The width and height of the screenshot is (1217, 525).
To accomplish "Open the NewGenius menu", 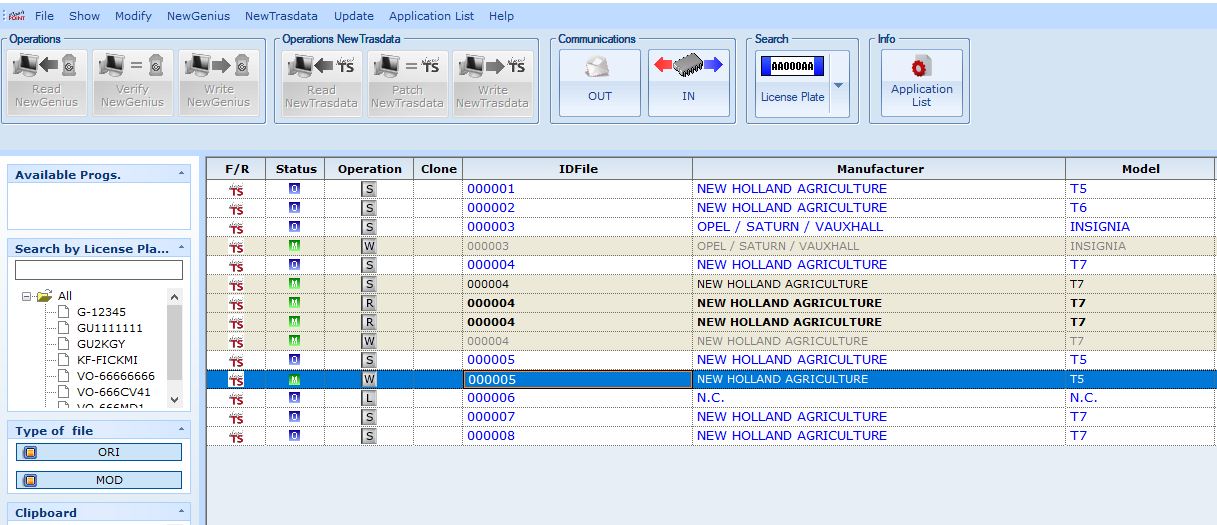I will 198,16.
